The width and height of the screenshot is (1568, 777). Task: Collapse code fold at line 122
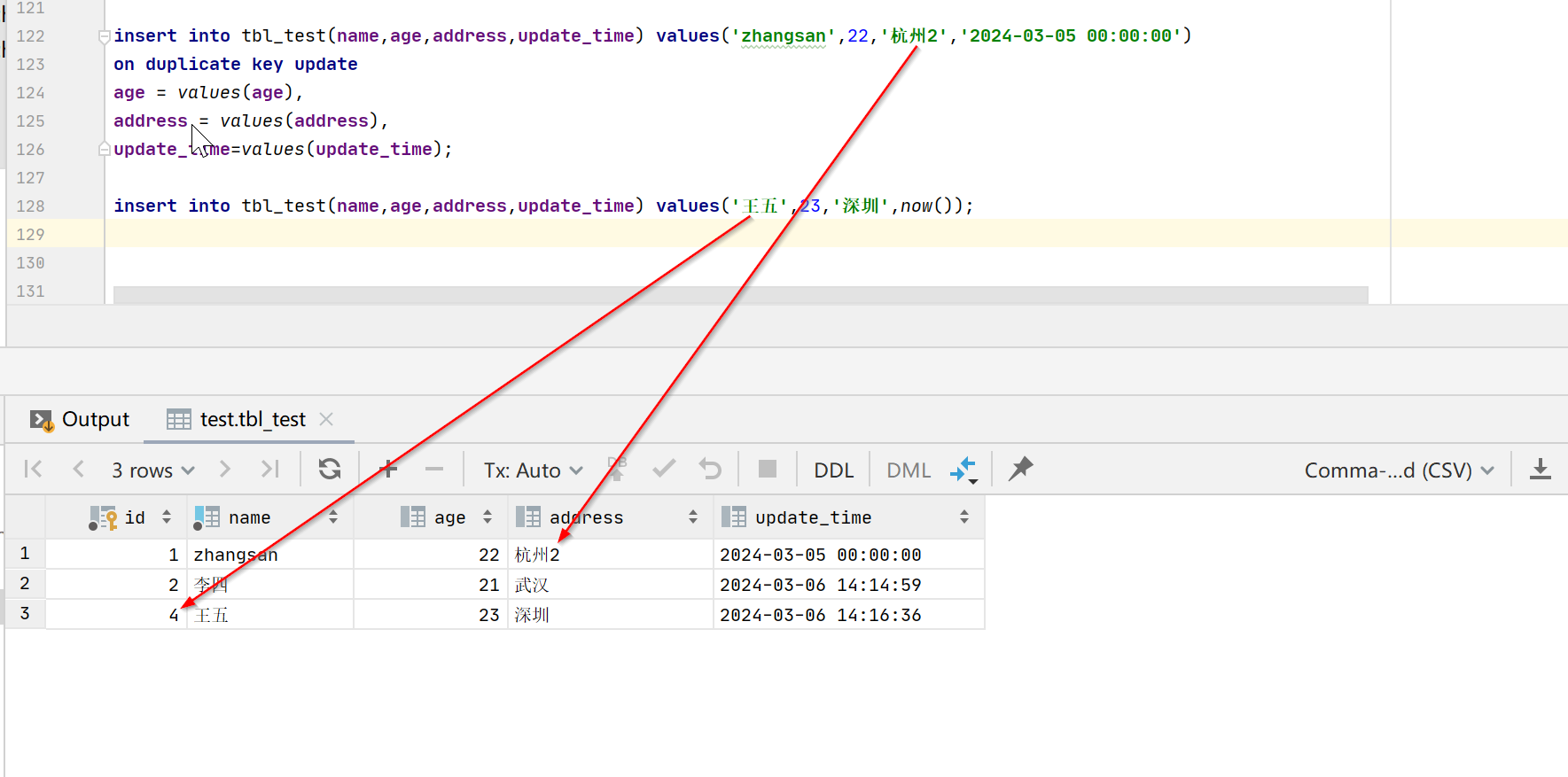pos(105,36)
